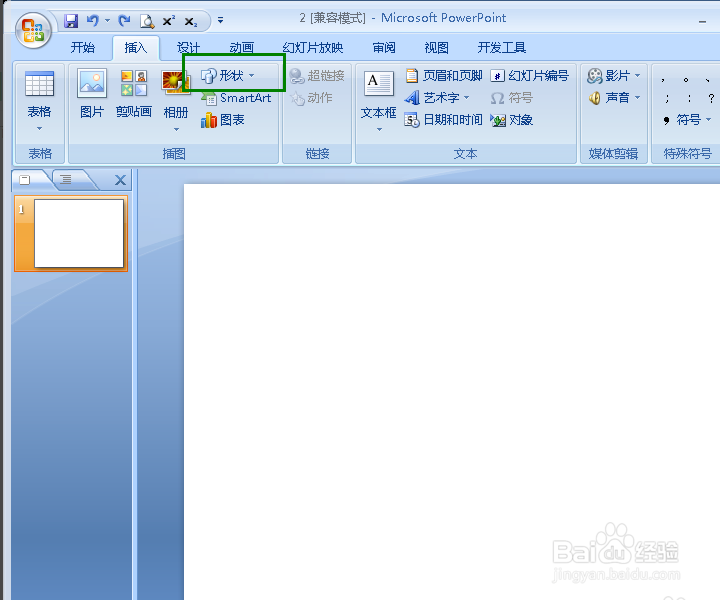This screenshot has height=600, width=720.
Task: Insert a text box with 文本框 icon
Action: point(378,84)
